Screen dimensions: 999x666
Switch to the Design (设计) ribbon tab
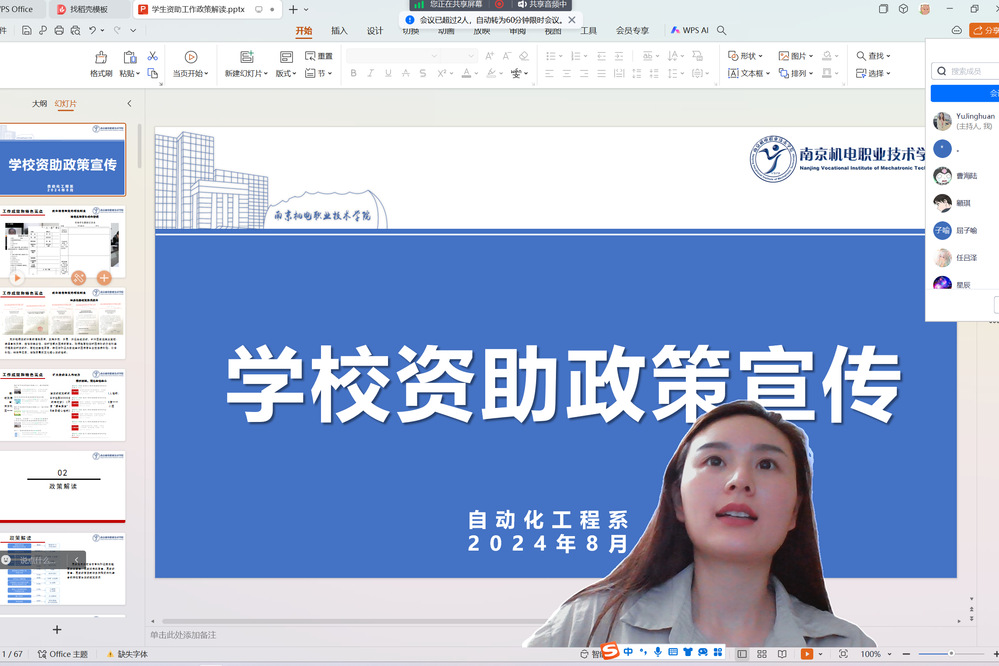375,31
